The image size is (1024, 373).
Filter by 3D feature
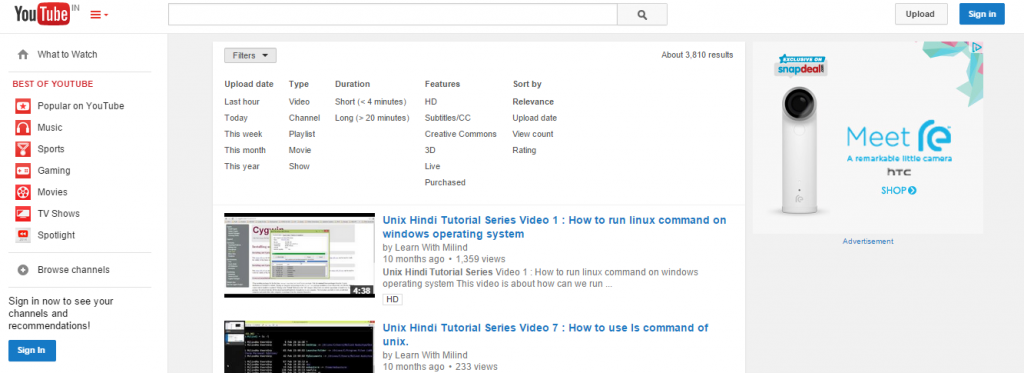(x=430, y=150)
